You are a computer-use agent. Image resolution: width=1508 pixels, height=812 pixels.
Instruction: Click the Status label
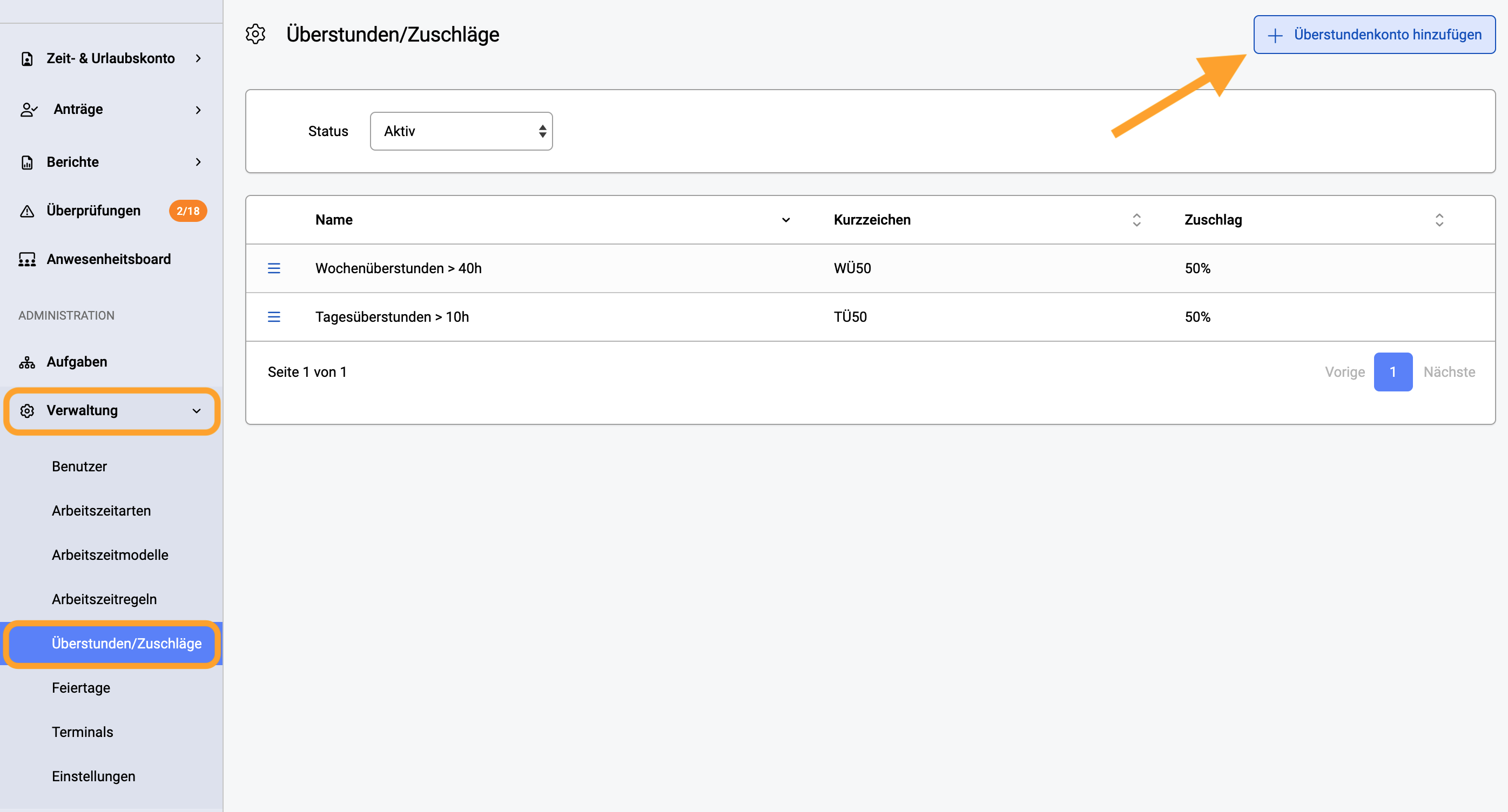pos(328,131)
